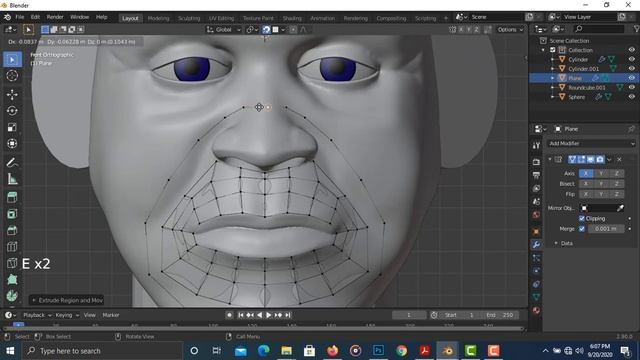This screenshot has width=640, height=360.
Task: Toggle visibility eye for Cylinder
Action: coord(631,60)
